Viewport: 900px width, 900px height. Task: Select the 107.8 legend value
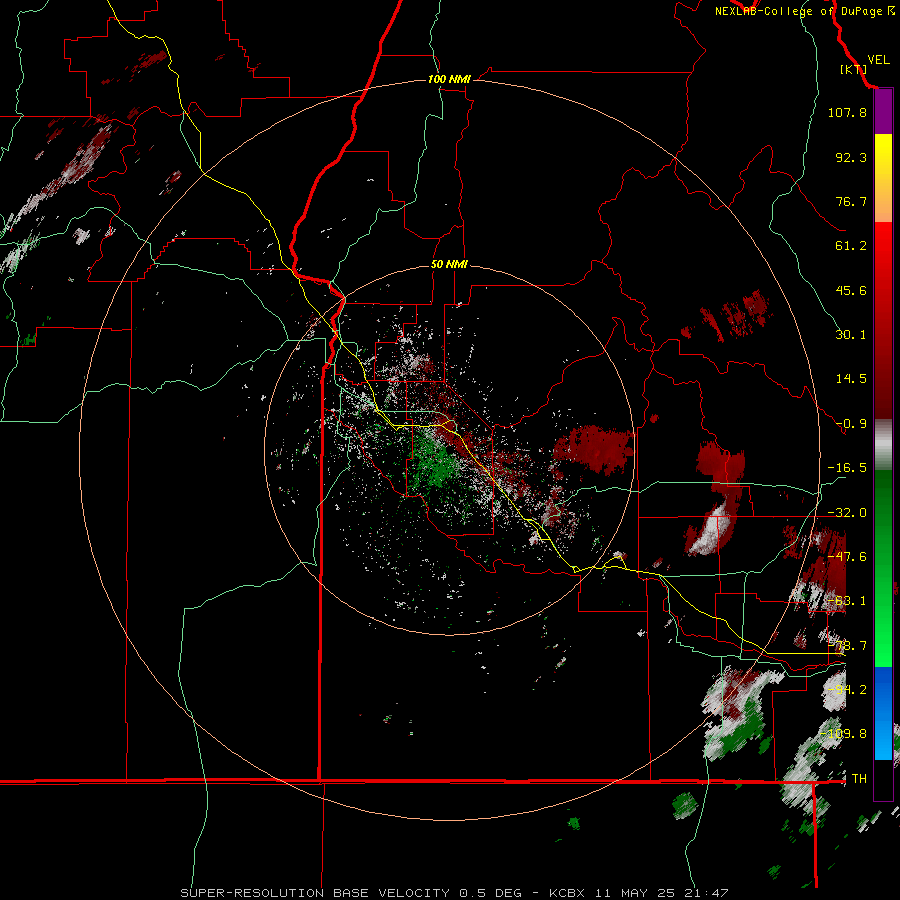(847, 112)
